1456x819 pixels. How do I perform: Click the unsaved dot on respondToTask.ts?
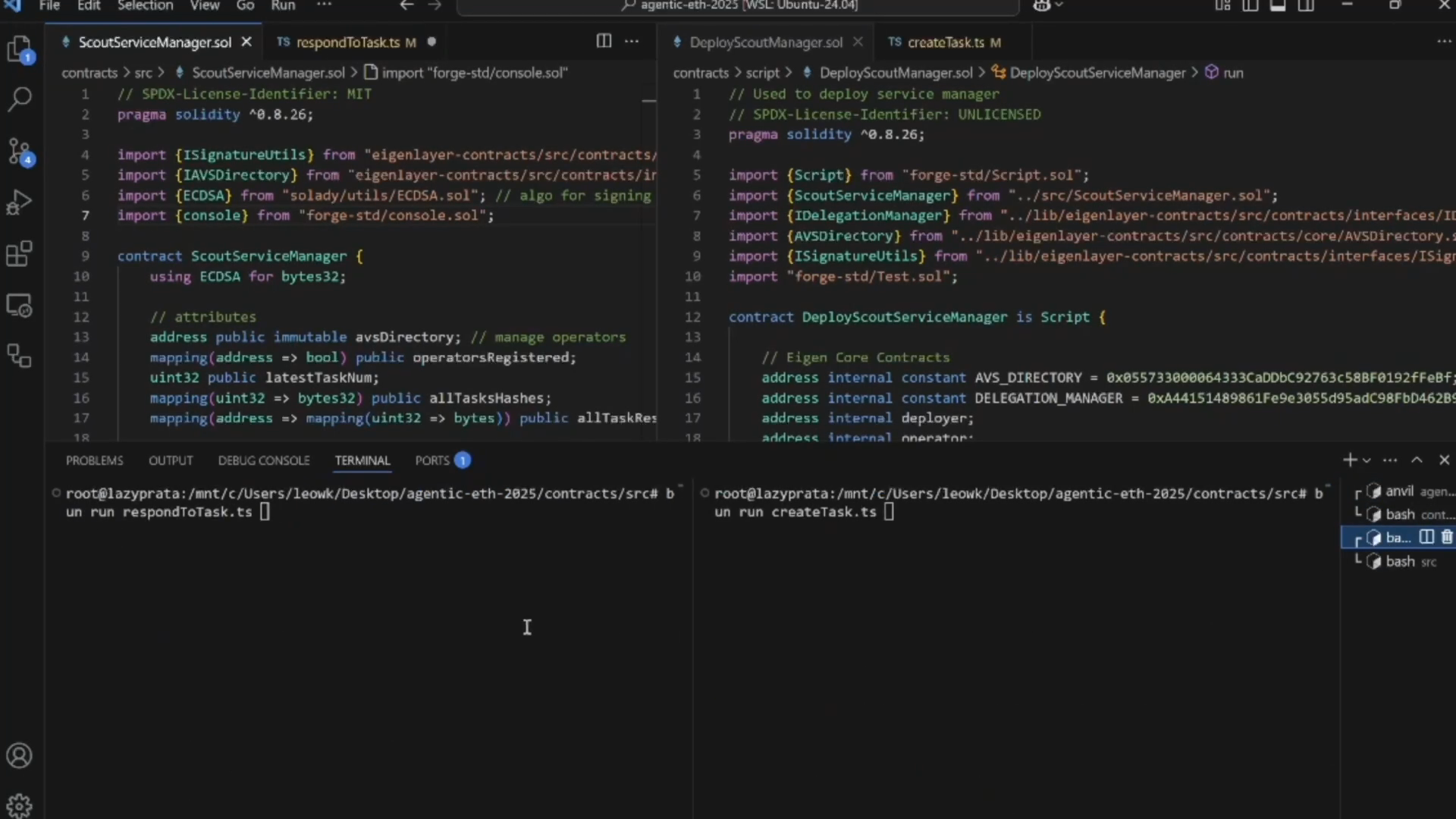point(431,42)
